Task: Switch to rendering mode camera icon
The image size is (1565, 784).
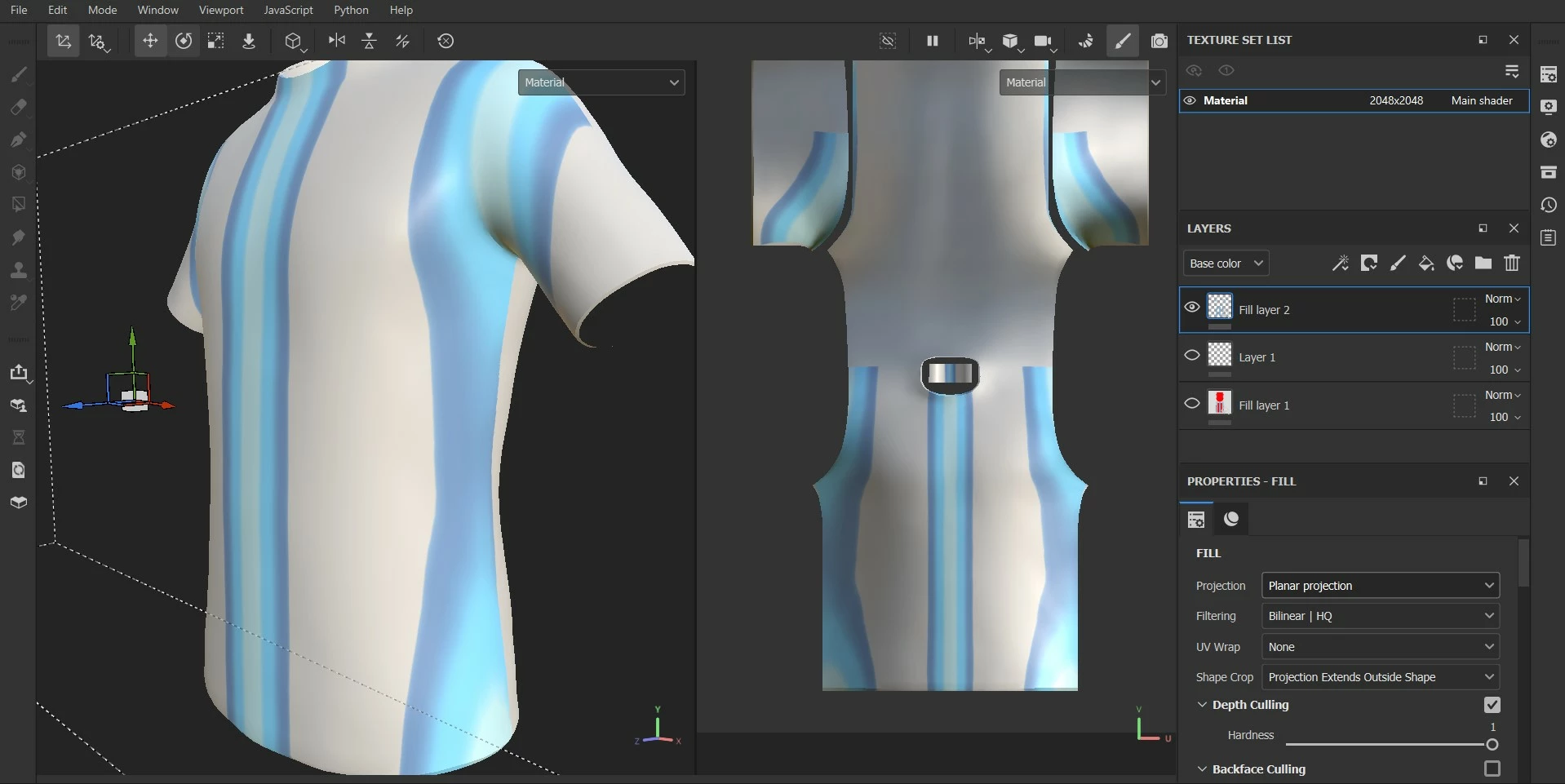Action: click(1159, 41)
